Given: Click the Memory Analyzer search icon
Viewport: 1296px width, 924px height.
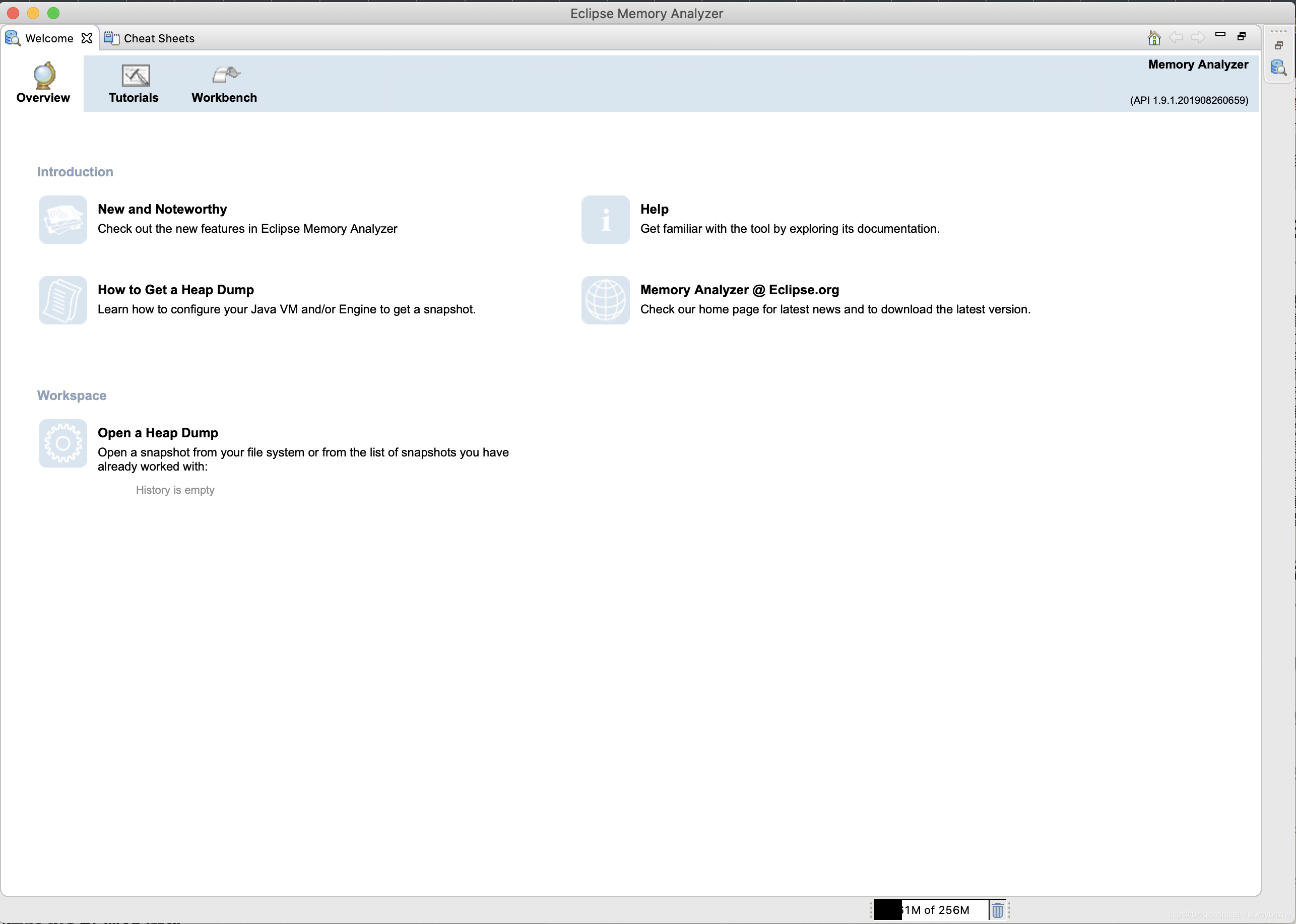Looking at the screenshot, I should (x=1279, y=68).
